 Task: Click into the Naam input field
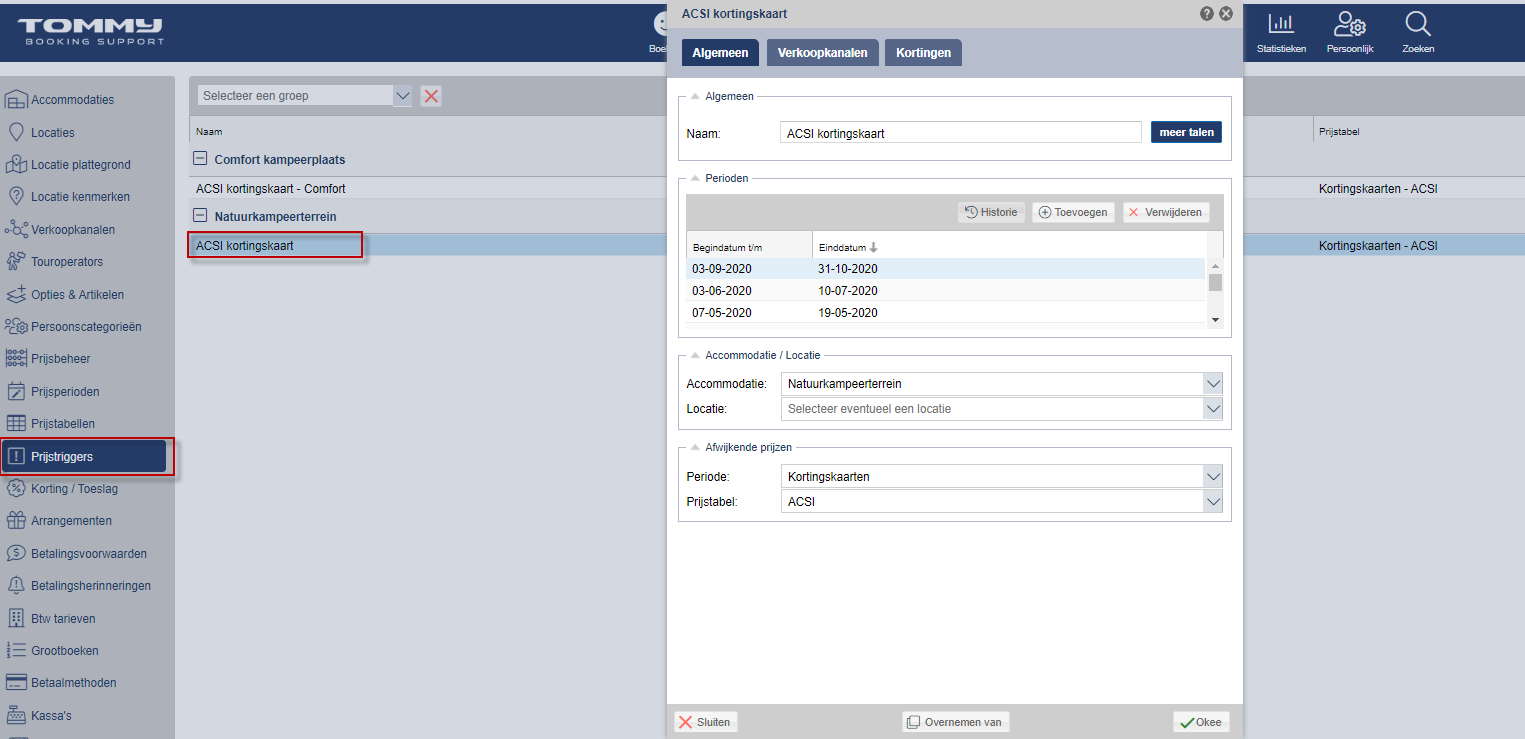[x=960, y=133]
